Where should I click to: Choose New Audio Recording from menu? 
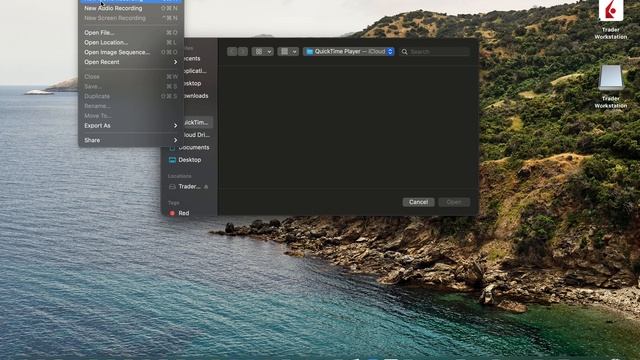(131, 8)
